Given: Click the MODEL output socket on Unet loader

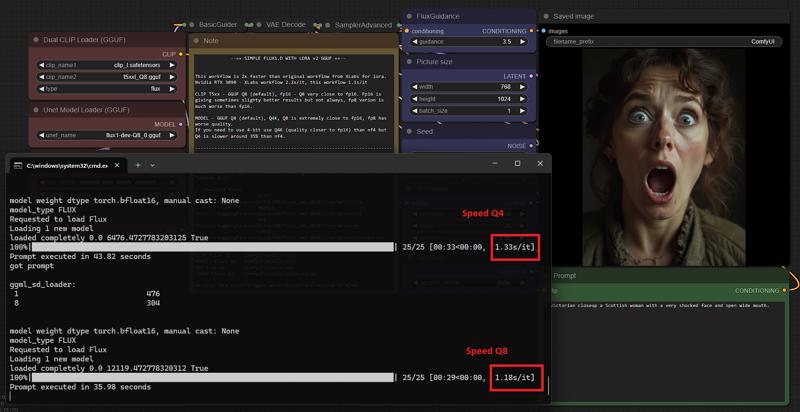Looking at the screenshot, I should (181, 124).
